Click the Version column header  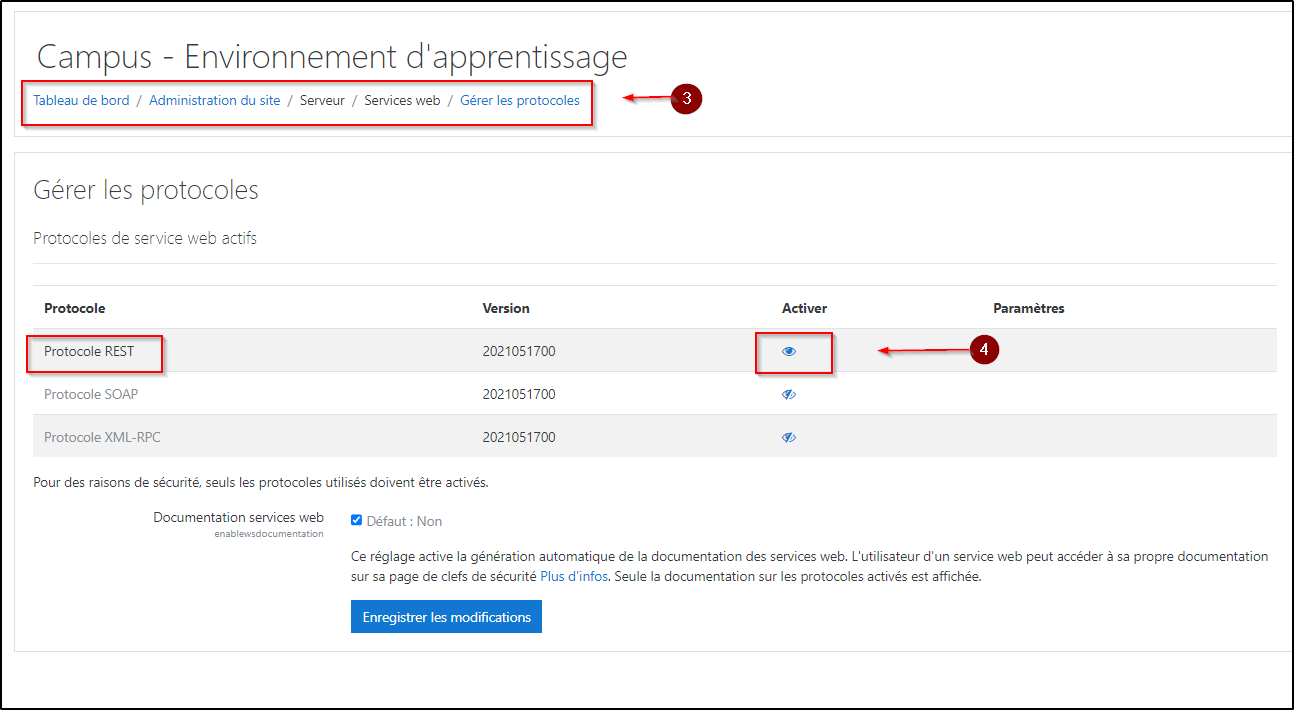(506, 308)
